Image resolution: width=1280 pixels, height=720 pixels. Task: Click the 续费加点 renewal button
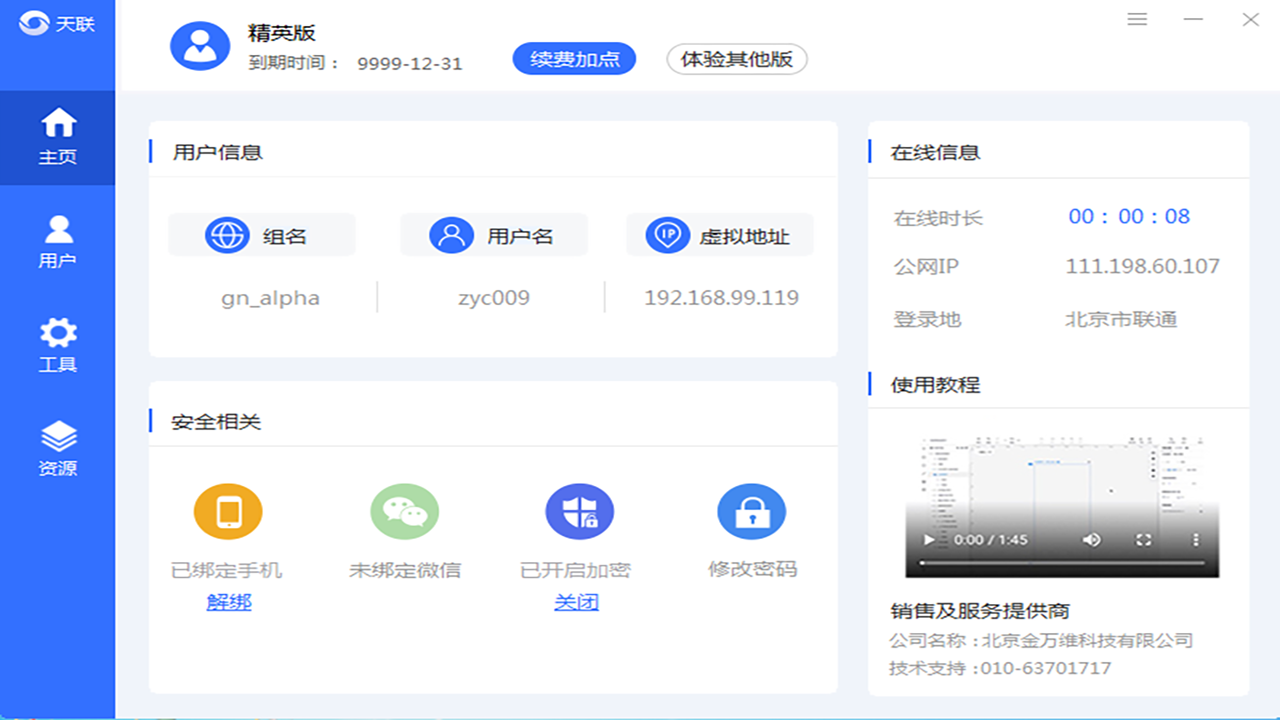(x=573, y=59)
